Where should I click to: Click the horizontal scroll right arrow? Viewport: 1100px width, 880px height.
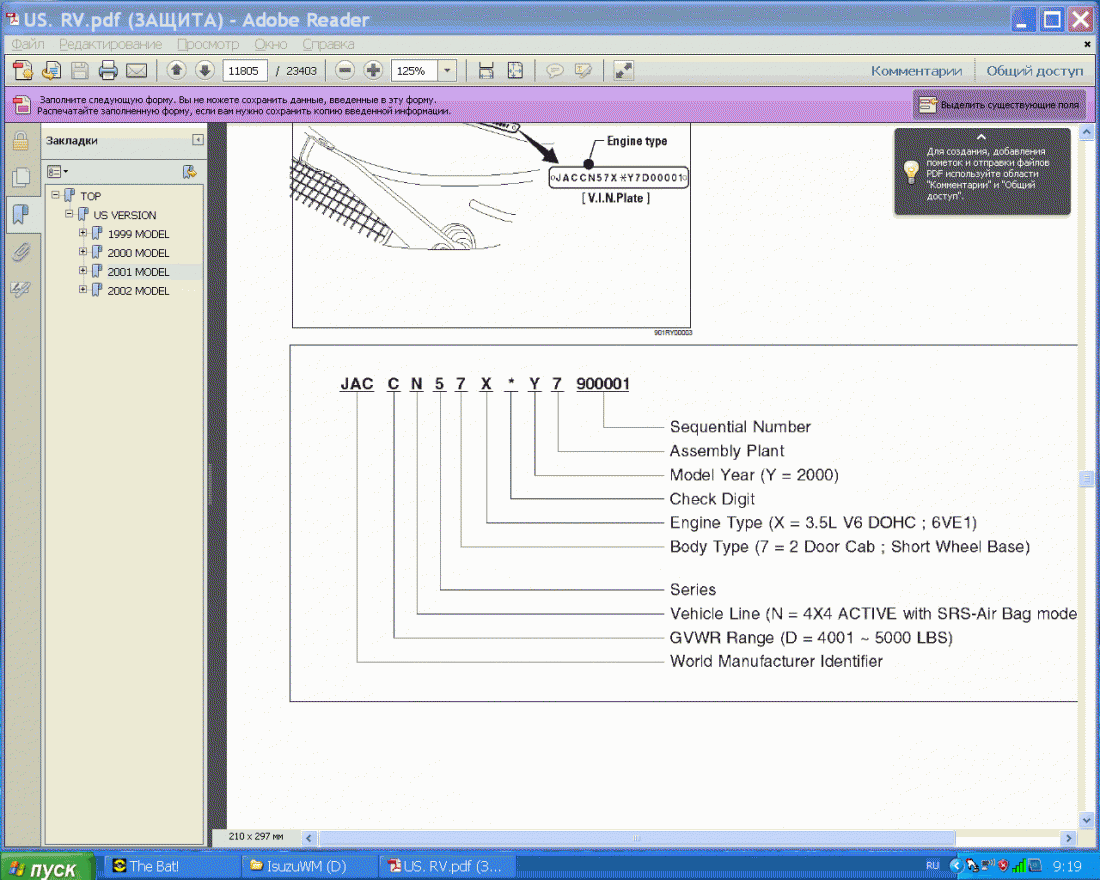[x=1068, y=838]
